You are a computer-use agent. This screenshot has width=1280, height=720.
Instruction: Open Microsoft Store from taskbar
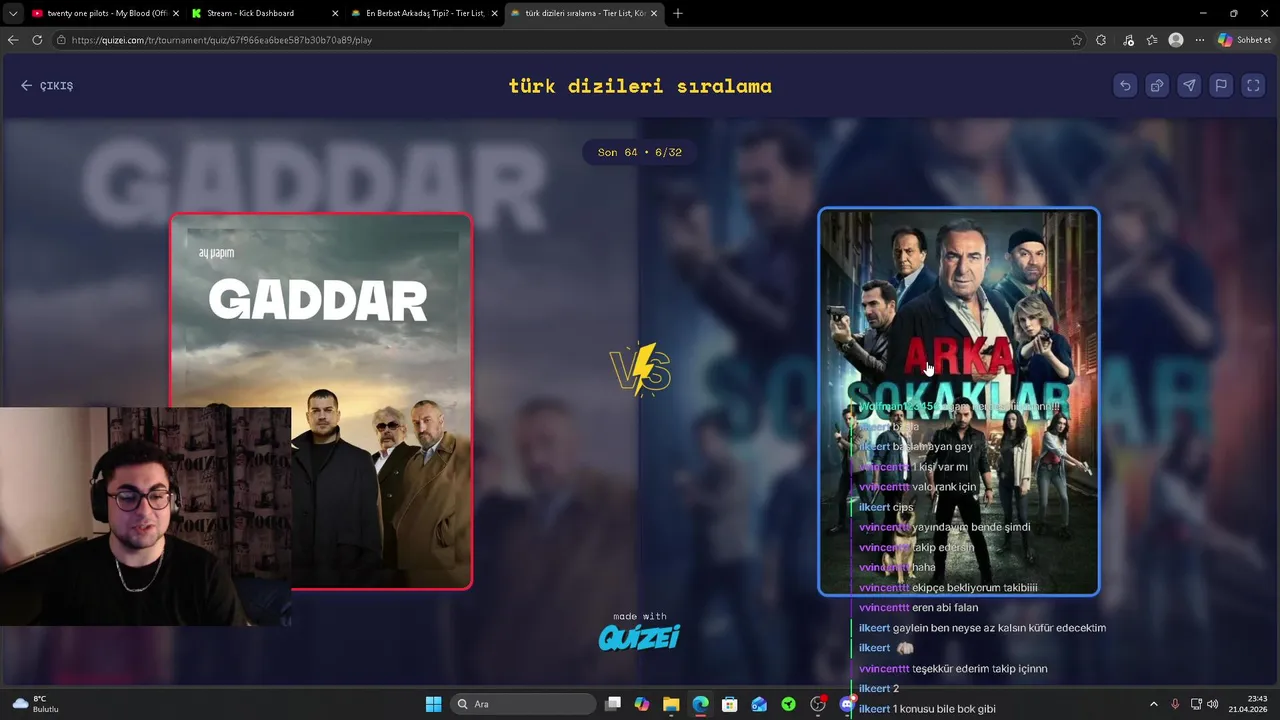click(730, 704)
